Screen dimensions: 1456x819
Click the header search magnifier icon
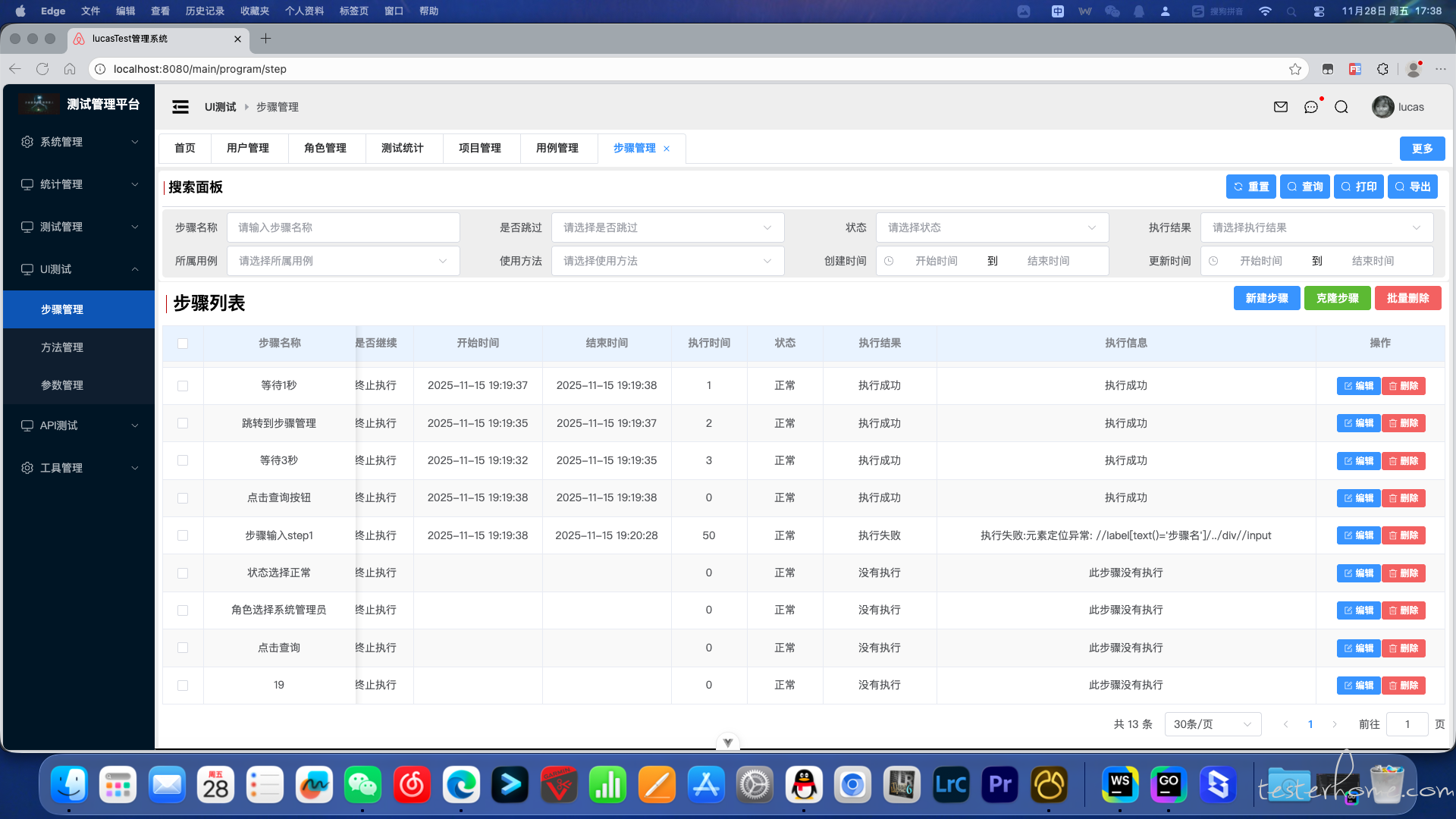pos(1341,107)
